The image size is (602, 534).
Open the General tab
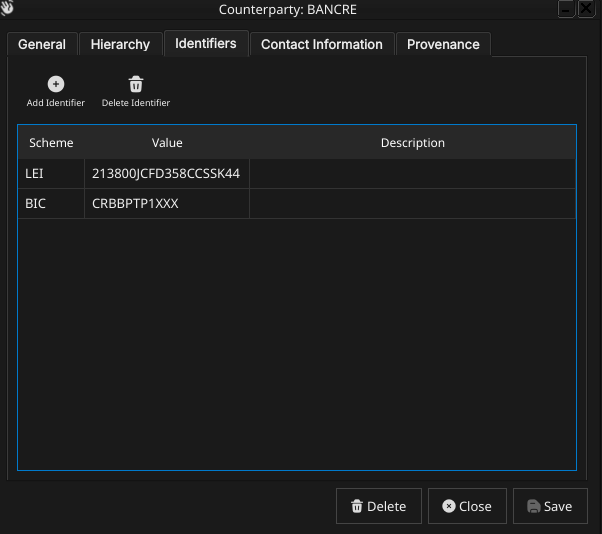point(42,44)
